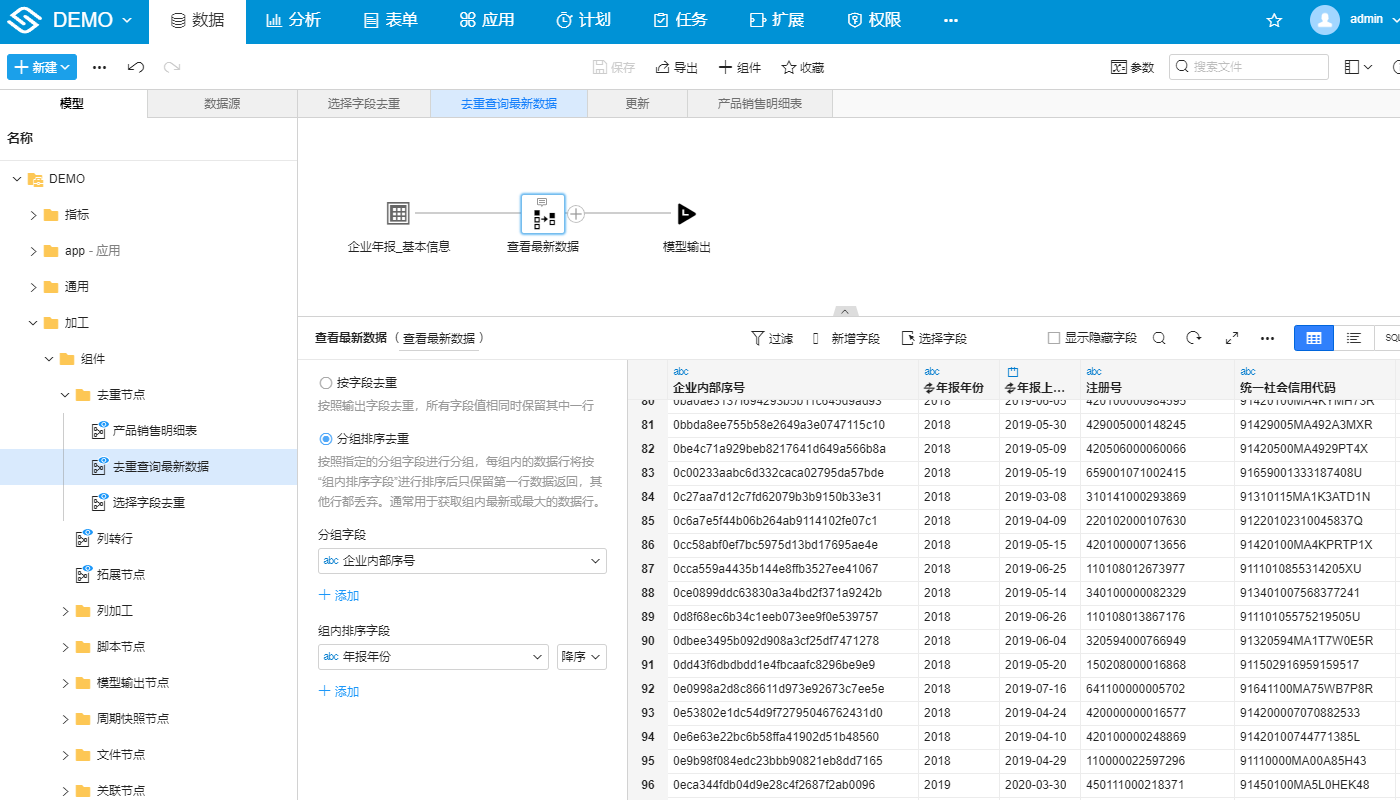Click the undo arrow icon
The width and height of the screenshot is (1400, 800).
(136, 67)
